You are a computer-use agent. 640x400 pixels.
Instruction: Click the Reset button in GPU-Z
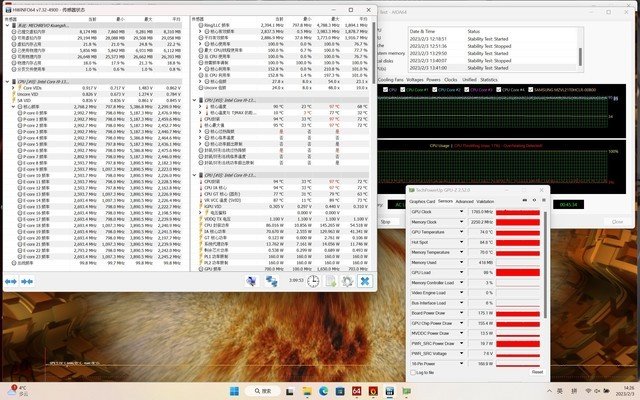[x=537, y=371]
